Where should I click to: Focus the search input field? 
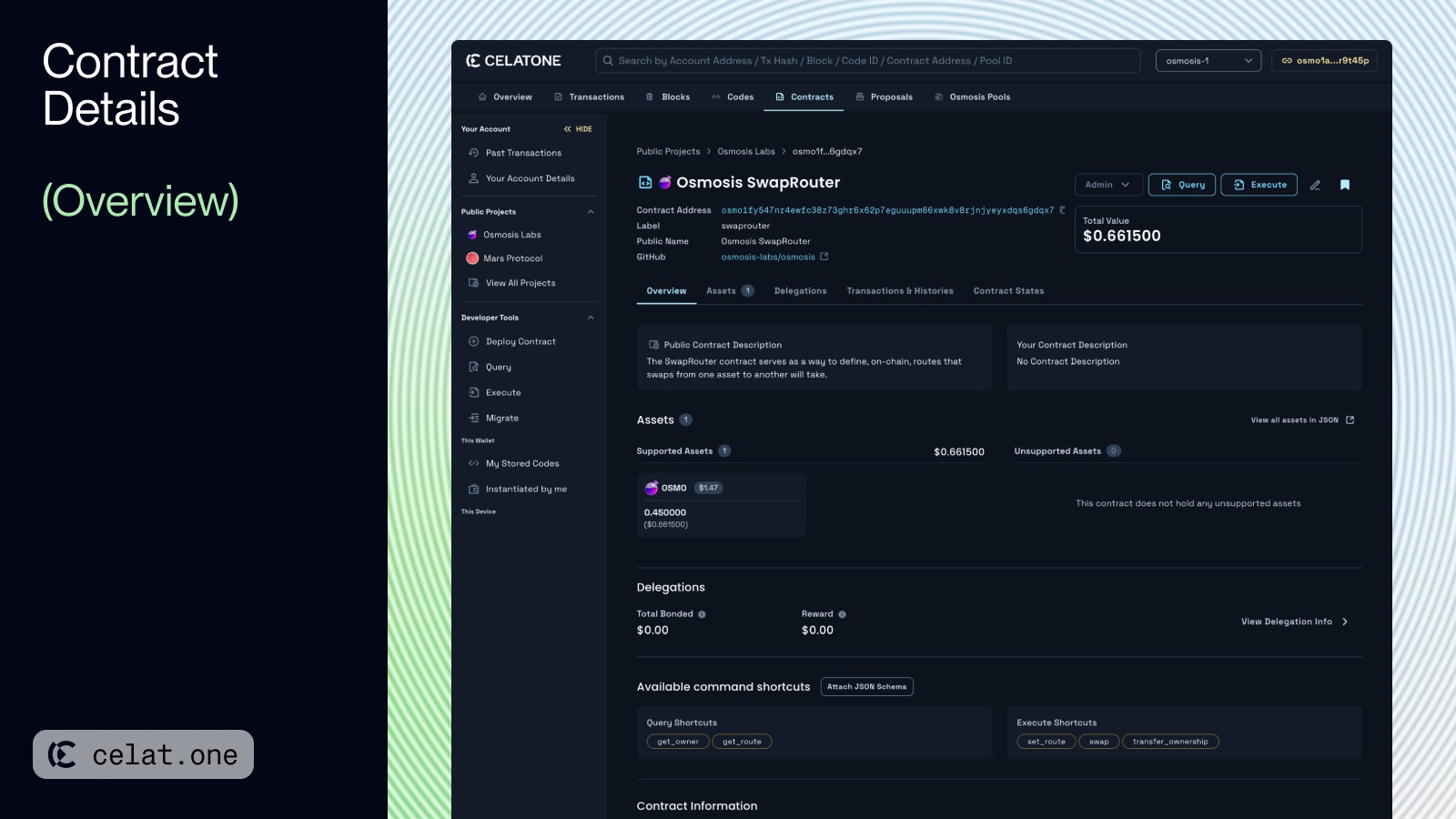point(868,61)
